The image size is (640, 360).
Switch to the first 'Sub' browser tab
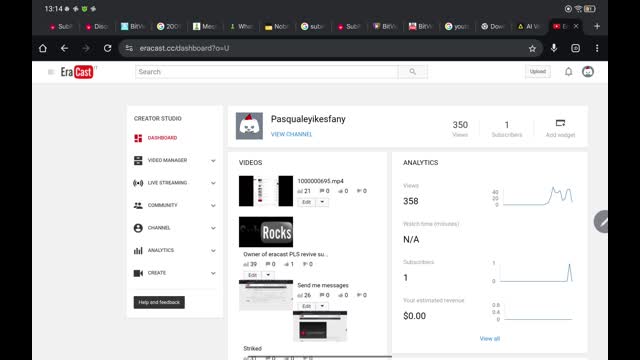coord(60,26)
